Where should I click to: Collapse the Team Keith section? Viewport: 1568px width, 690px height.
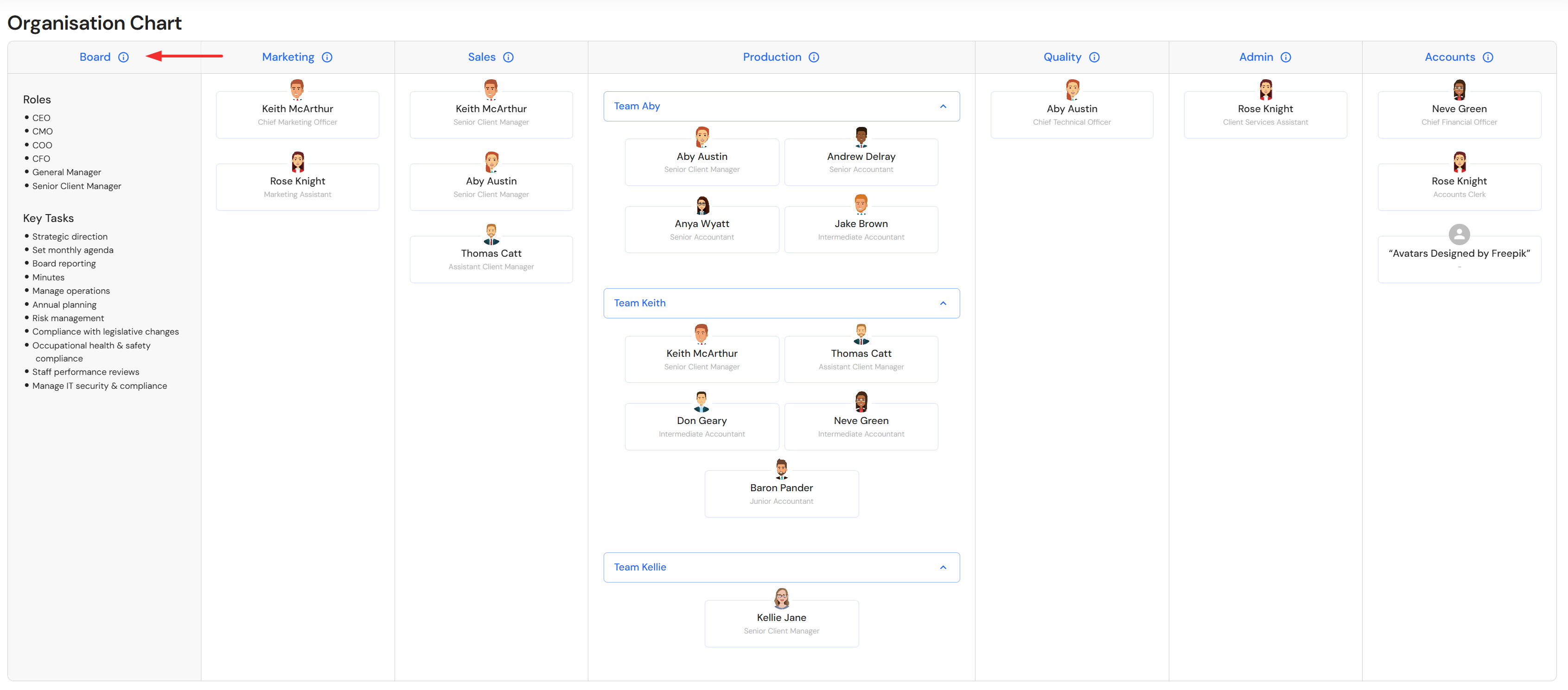point(943,303)
